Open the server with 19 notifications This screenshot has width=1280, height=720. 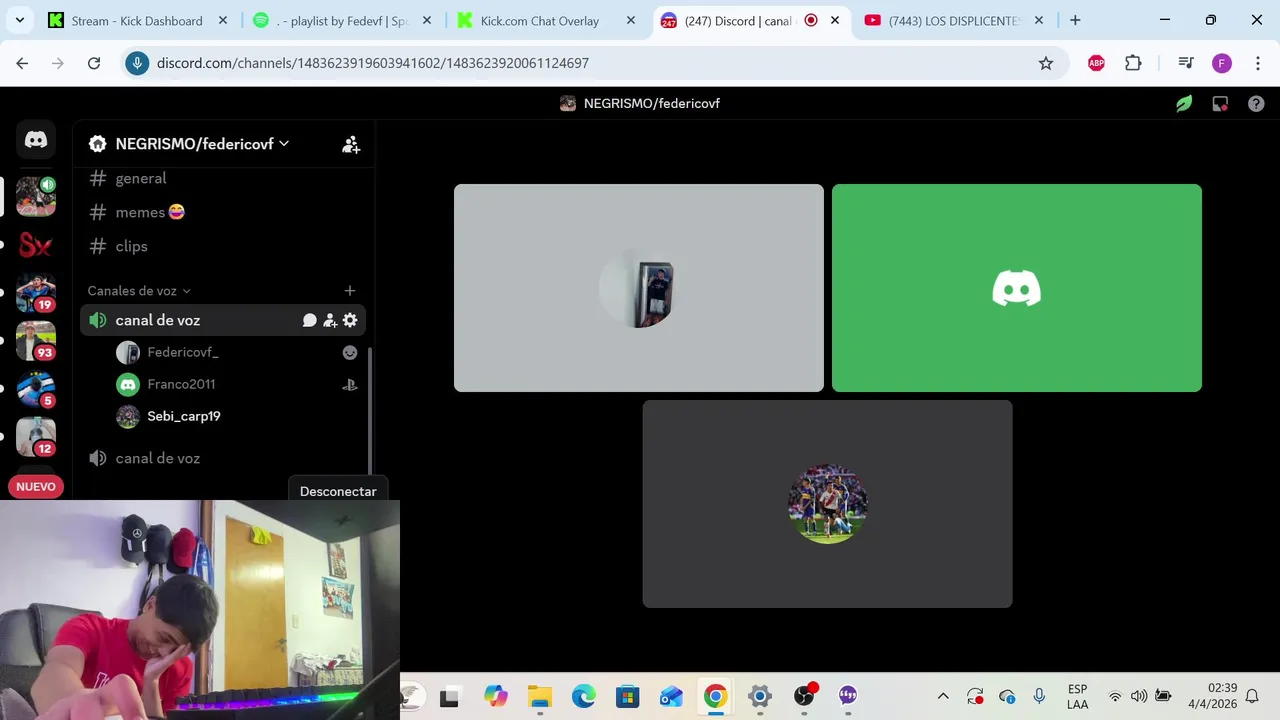click(x=36, y=293)
